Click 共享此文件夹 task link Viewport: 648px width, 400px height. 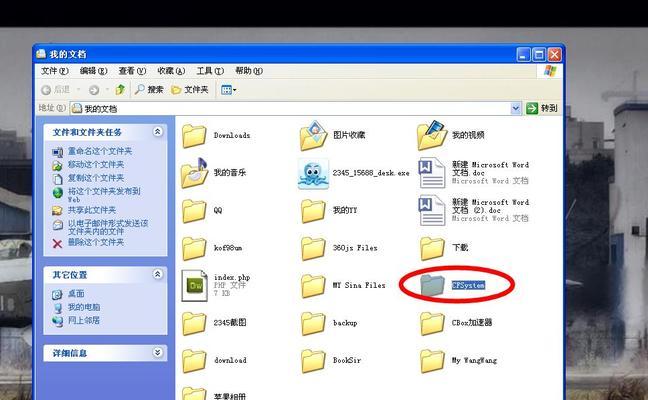click(x=92, y=210)
